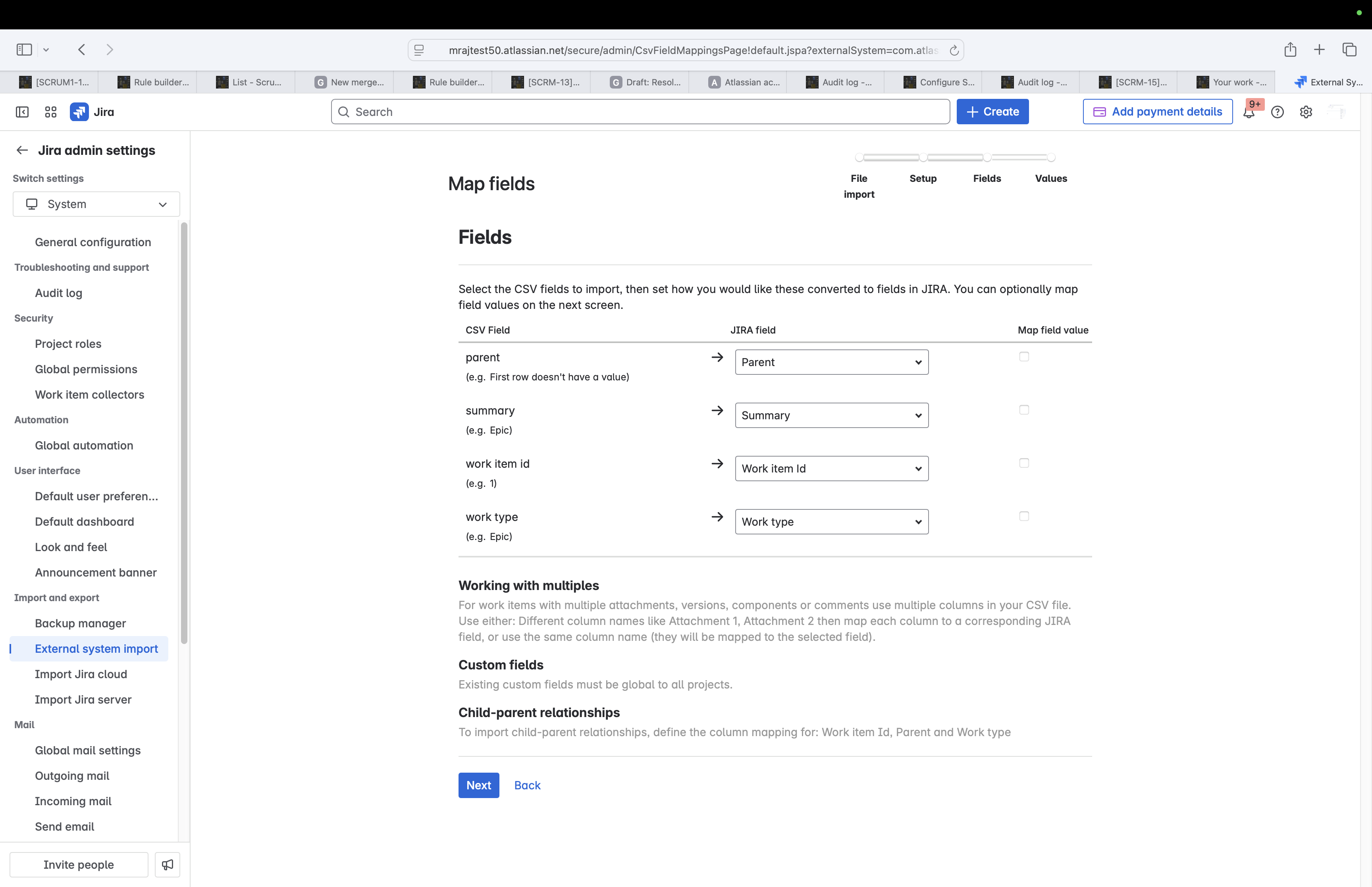Click the Back link

pyautogui.click(x=527, y=785)
